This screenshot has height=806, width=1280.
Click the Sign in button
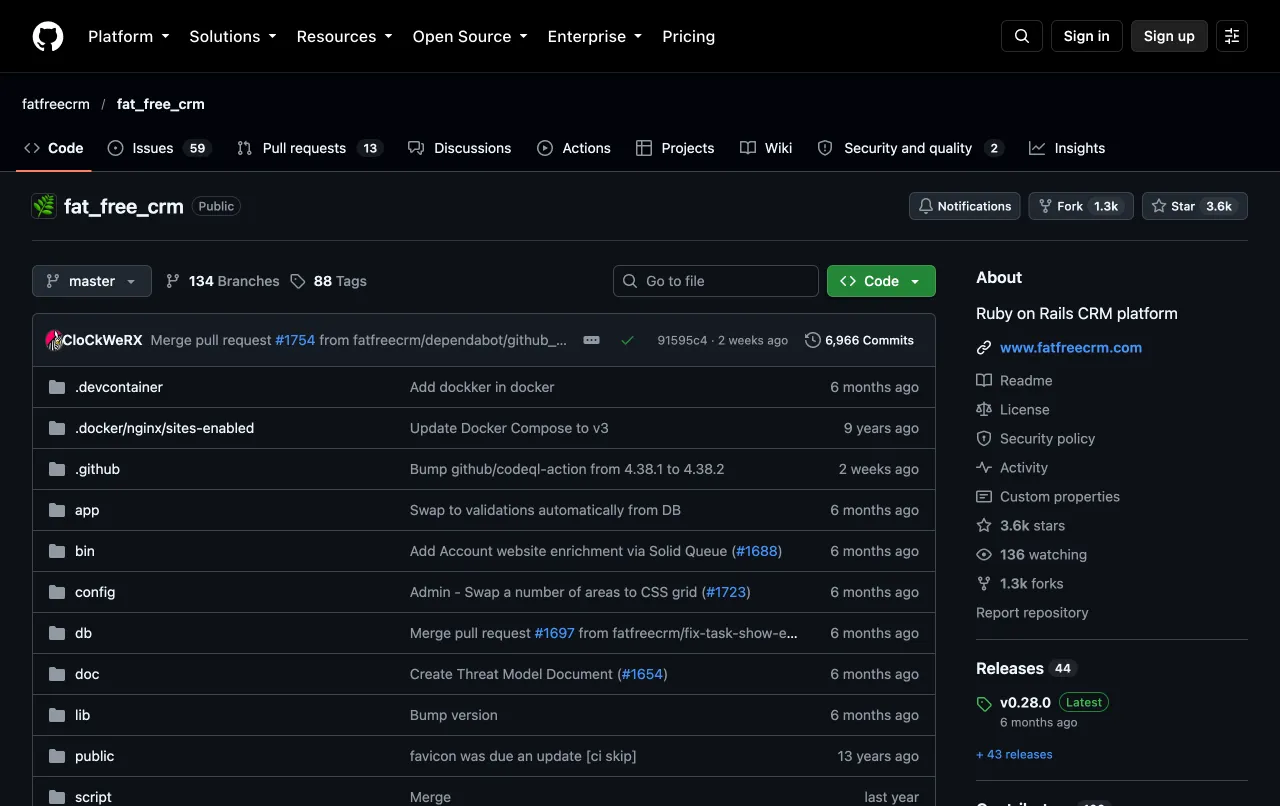coord(1087,36)
